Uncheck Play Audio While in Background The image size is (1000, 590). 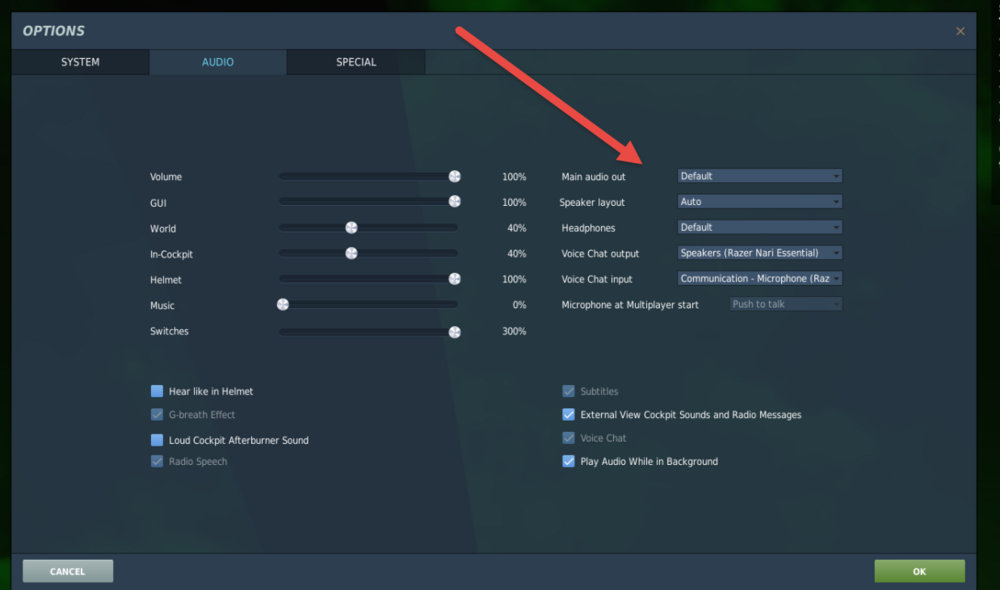click(x=569, y=462)
